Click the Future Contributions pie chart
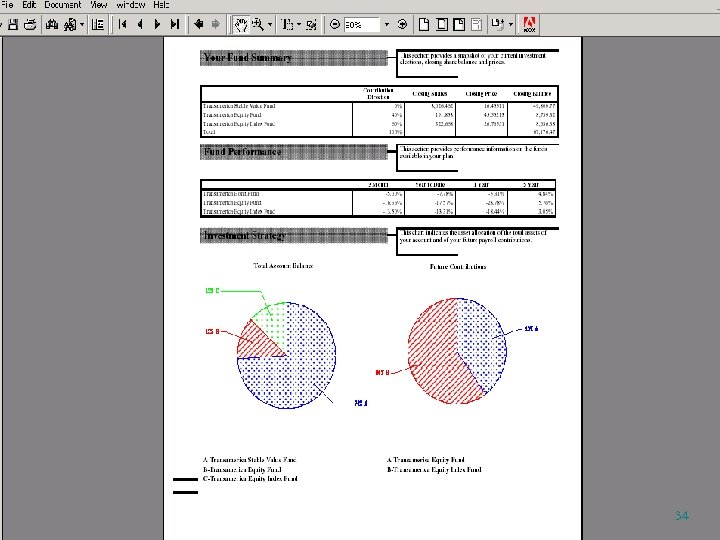Screen dimensions: 720x540 coord(457,351)
